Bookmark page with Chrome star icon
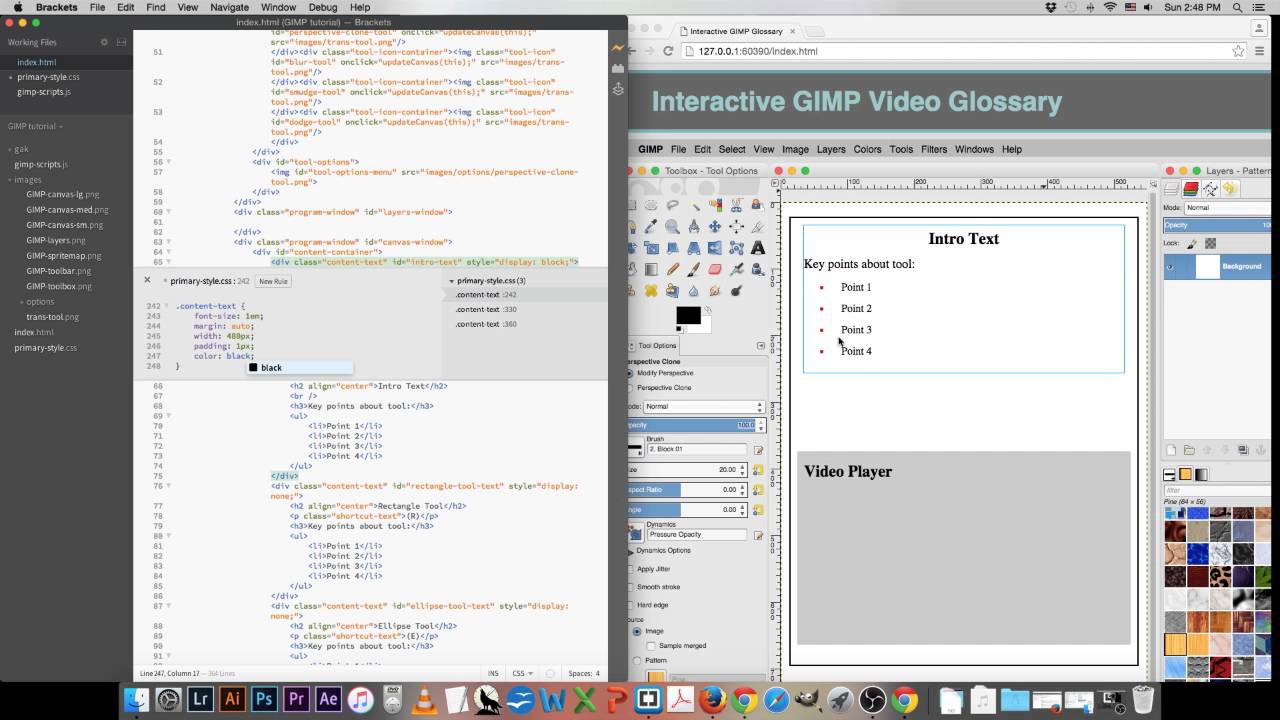 [x=1238, y=51]
